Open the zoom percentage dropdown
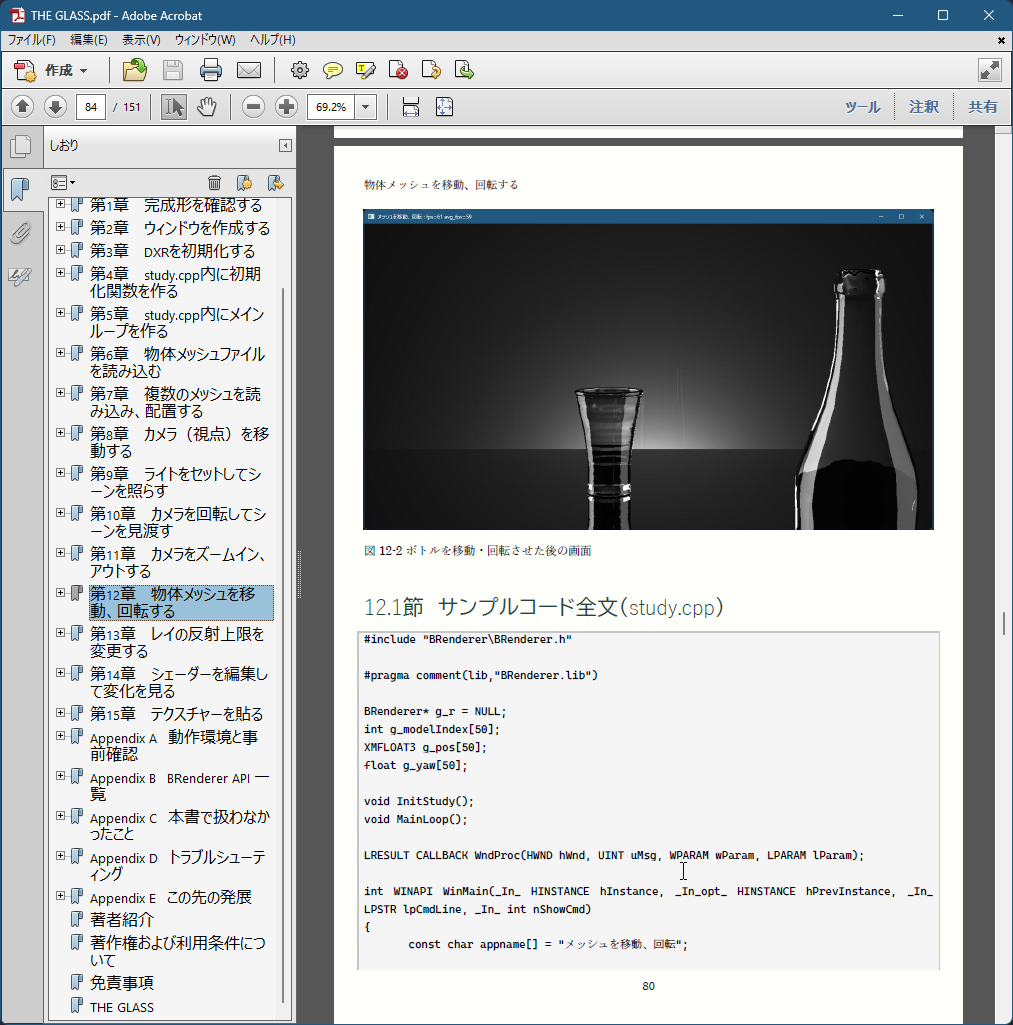Viewport: 1013px width, 1025px height. click(366, 107)
